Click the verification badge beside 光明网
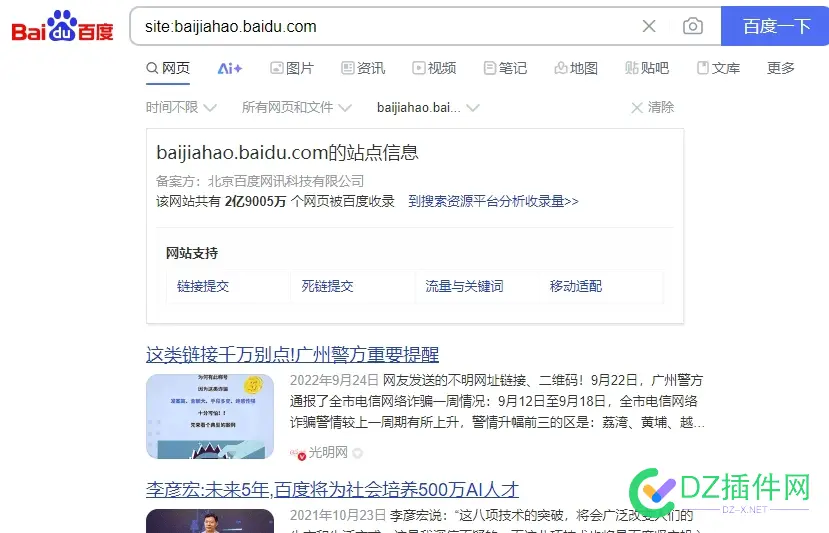Image resolution: width=829 pixels, height=533 pixels. [x=358, y=453]
